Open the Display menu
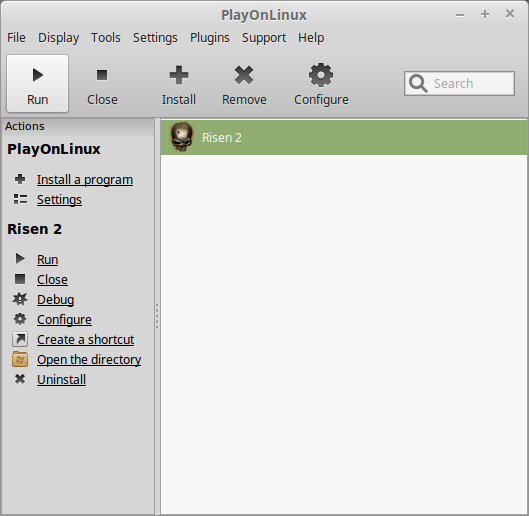 click(58, 37)
